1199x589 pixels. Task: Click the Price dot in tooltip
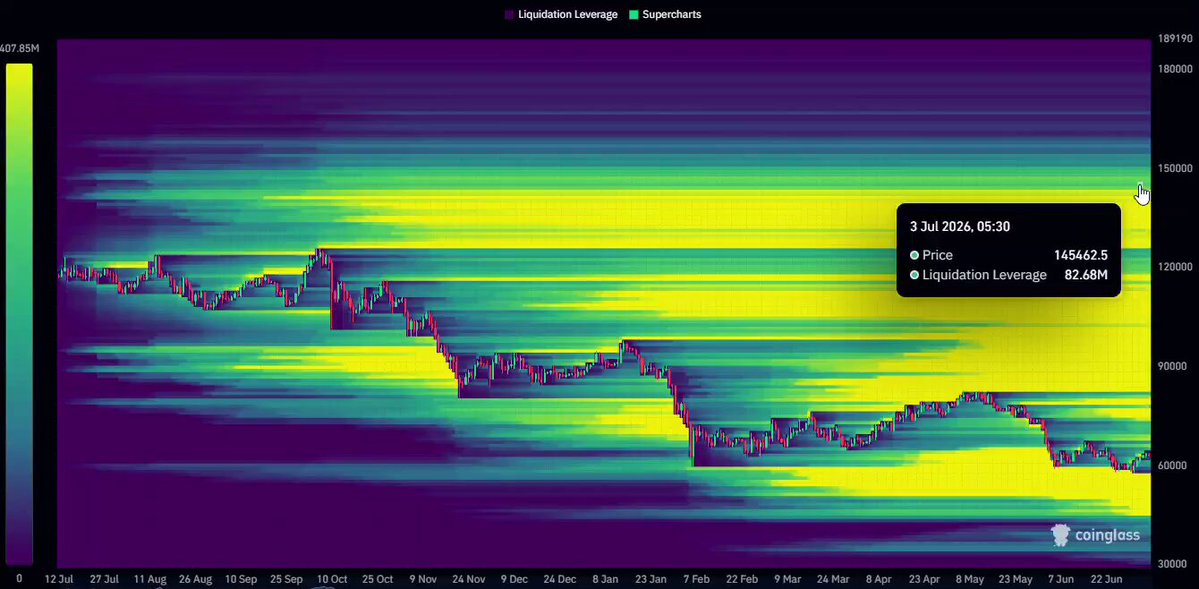click(914, 255)
